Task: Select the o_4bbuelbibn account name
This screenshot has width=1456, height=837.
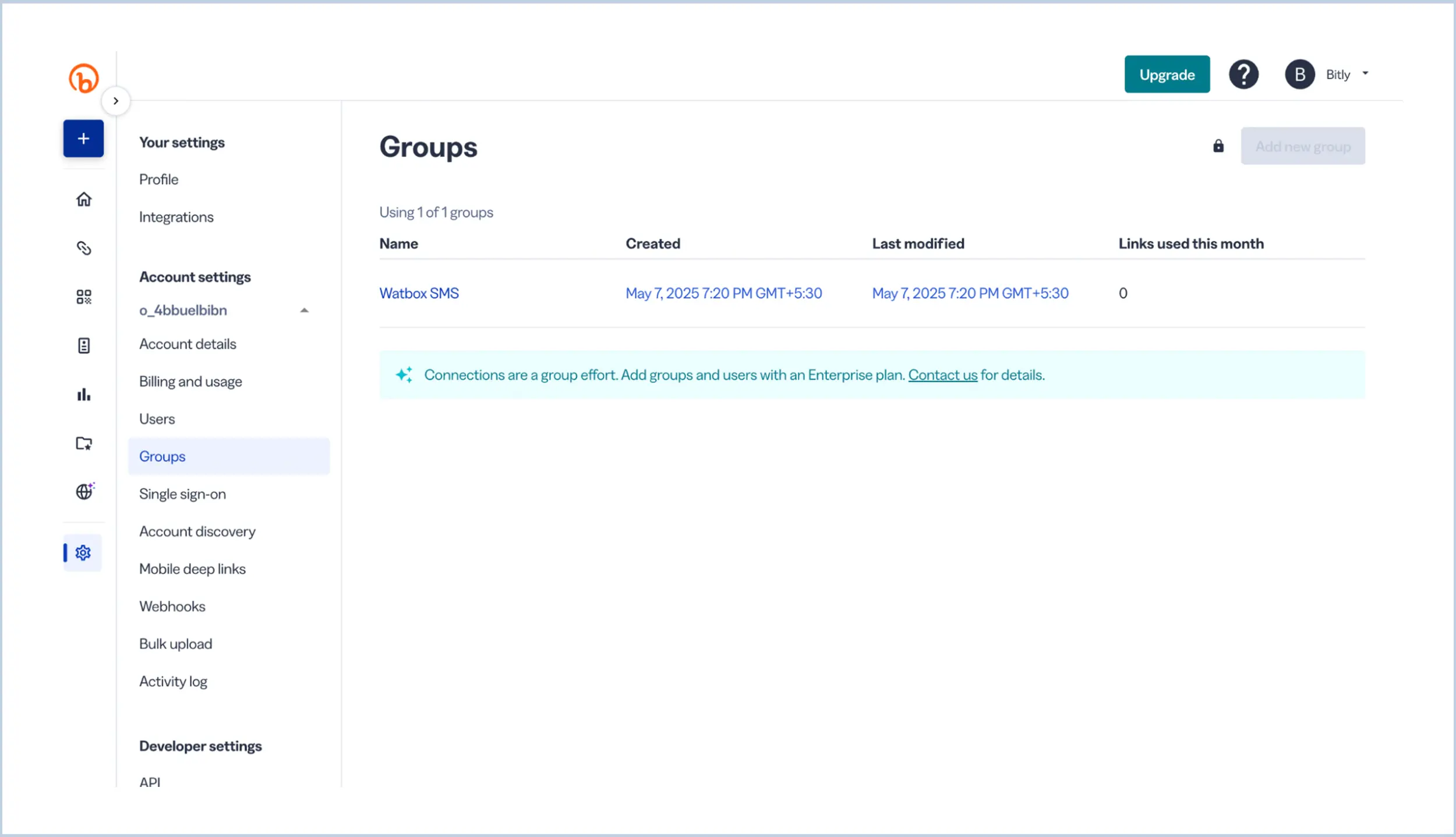Action: [x=183, y=310]
